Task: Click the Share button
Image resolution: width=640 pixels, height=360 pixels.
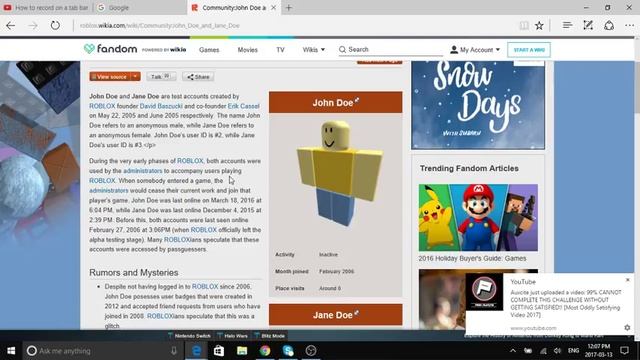Action: coord(198,77)
